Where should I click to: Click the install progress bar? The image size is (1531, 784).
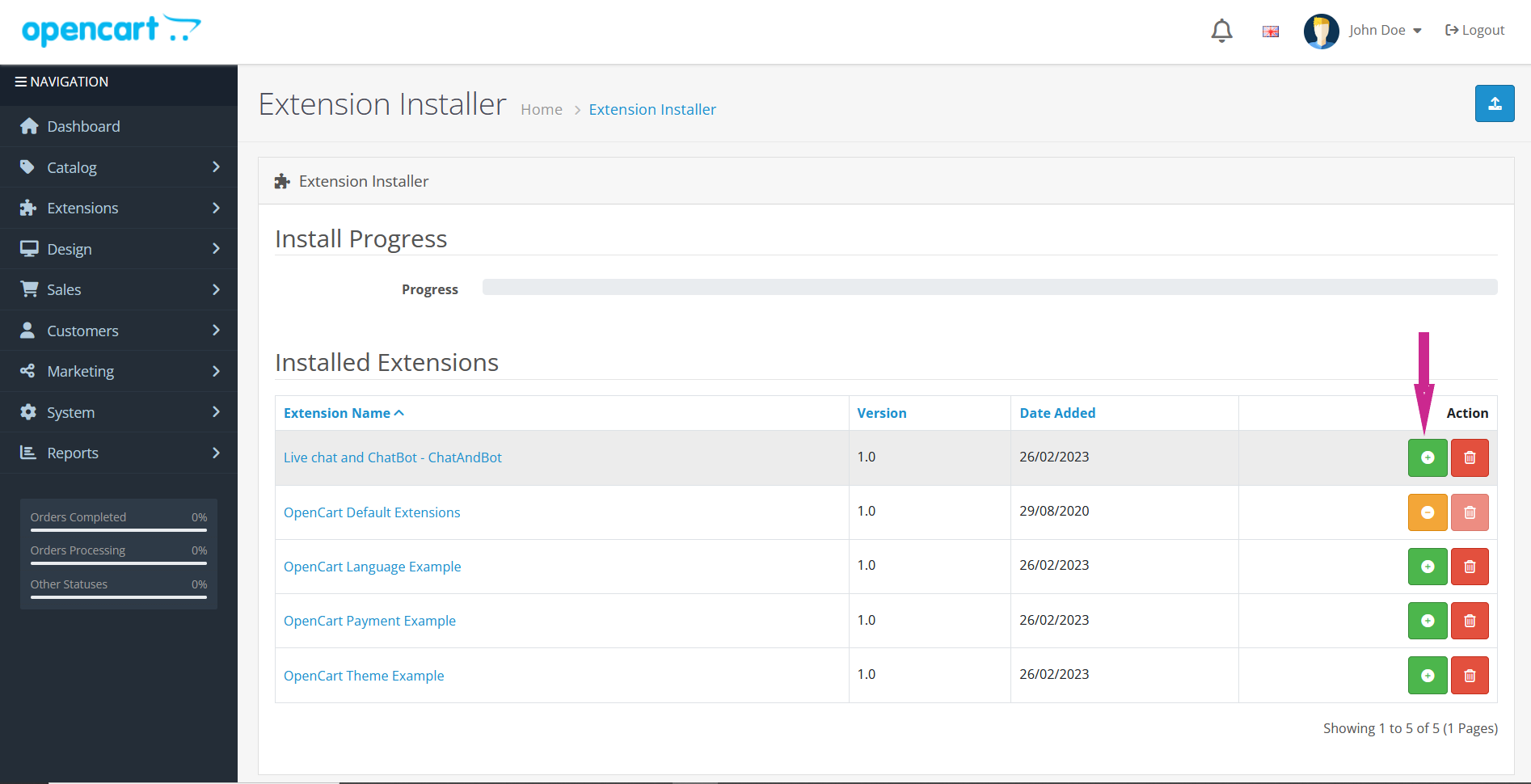[989, 287]
